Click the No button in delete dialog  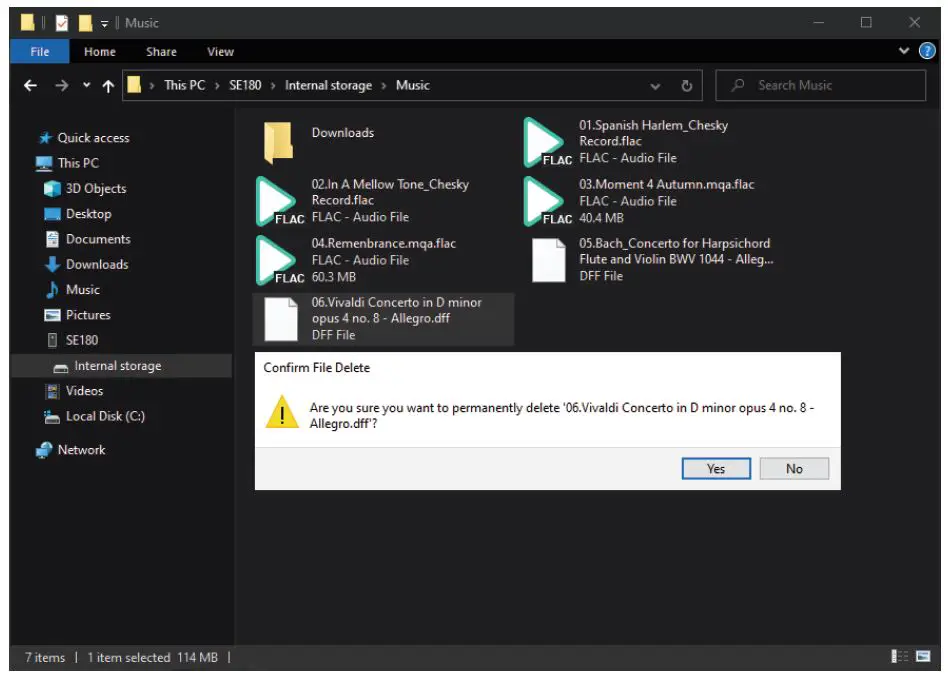[794, 469]
